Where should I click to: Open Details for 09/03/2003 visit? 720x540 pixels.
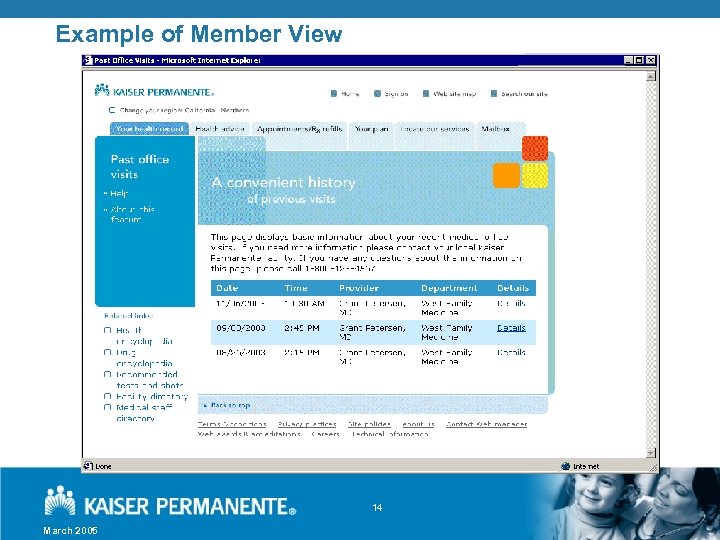click(511, 328)
